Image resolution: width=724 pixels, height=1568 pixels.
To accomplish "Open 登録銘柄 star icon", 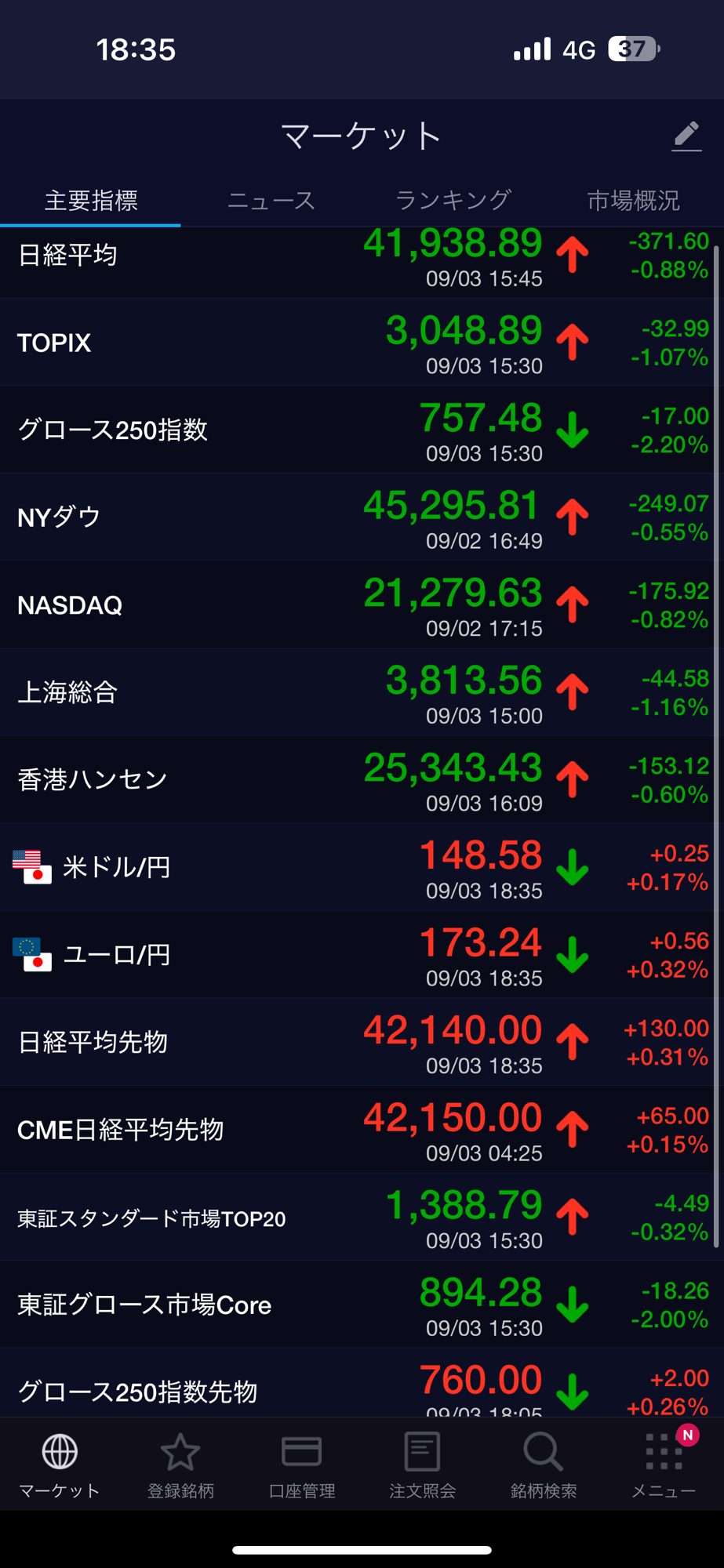I will point(180,1451).
